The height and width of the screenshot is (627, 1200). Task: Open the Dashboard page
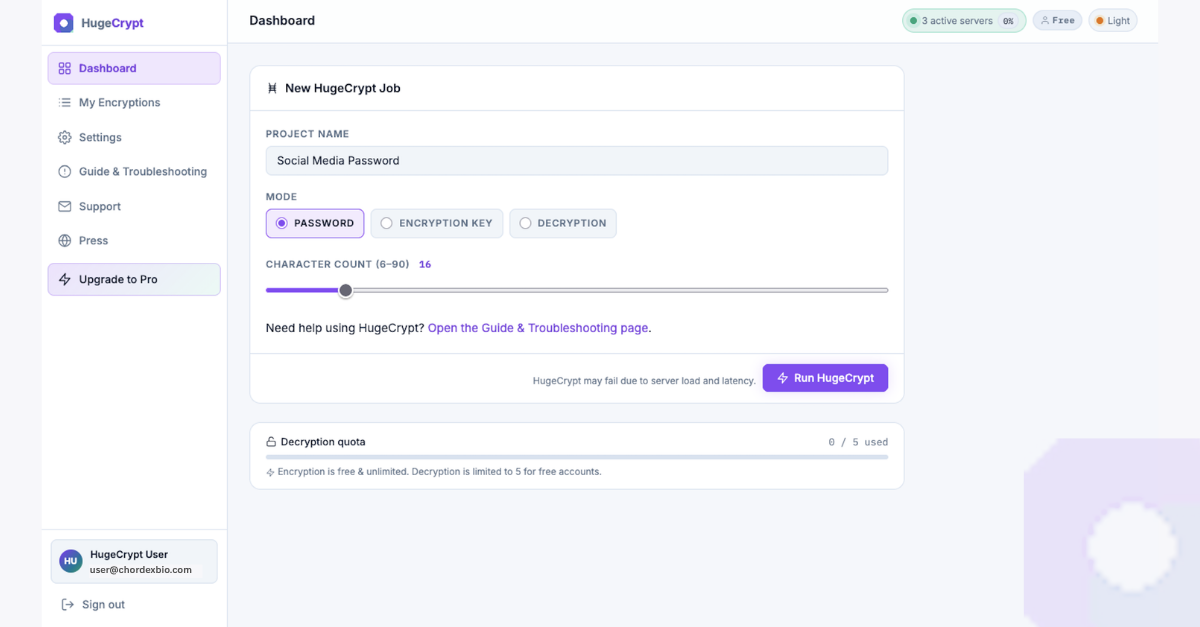pos(134,68)
